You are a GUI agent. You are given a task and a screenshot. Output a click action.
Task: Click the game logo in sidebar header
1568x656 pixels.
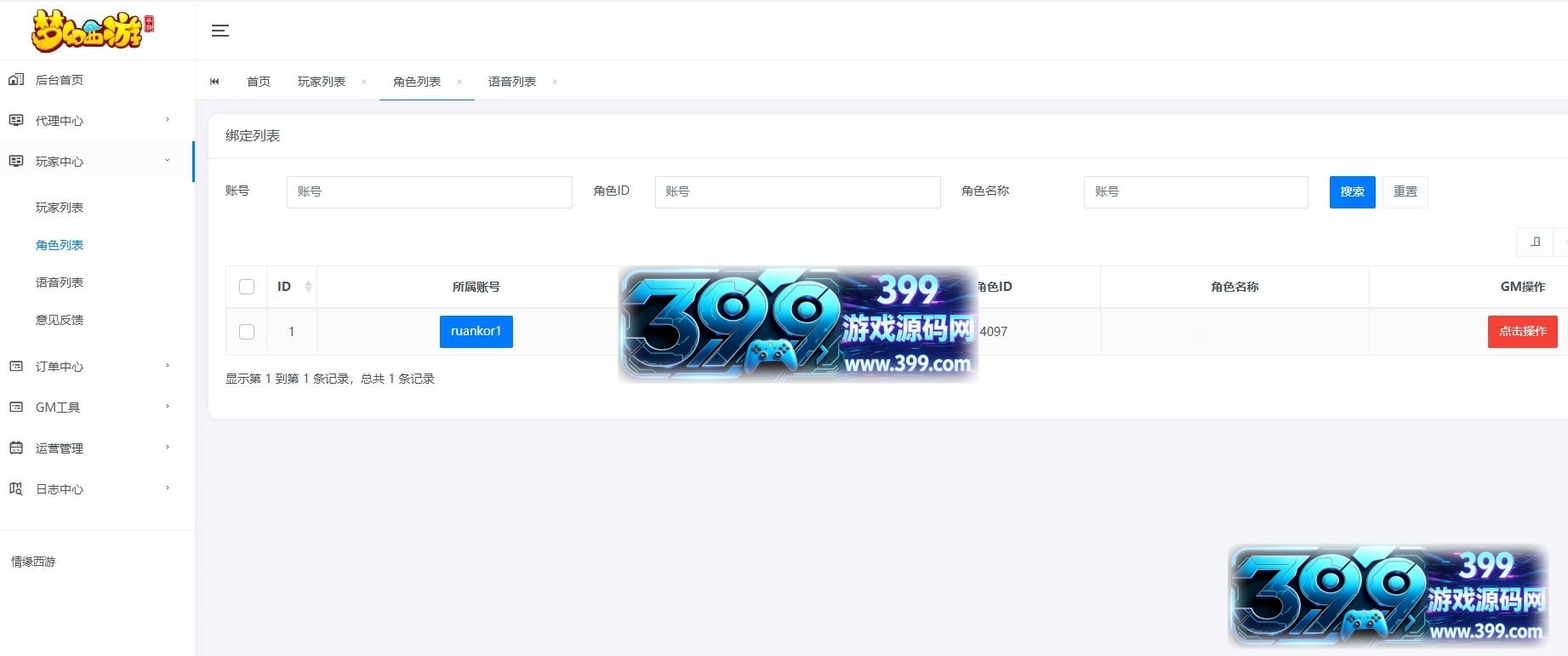point(93,31)
